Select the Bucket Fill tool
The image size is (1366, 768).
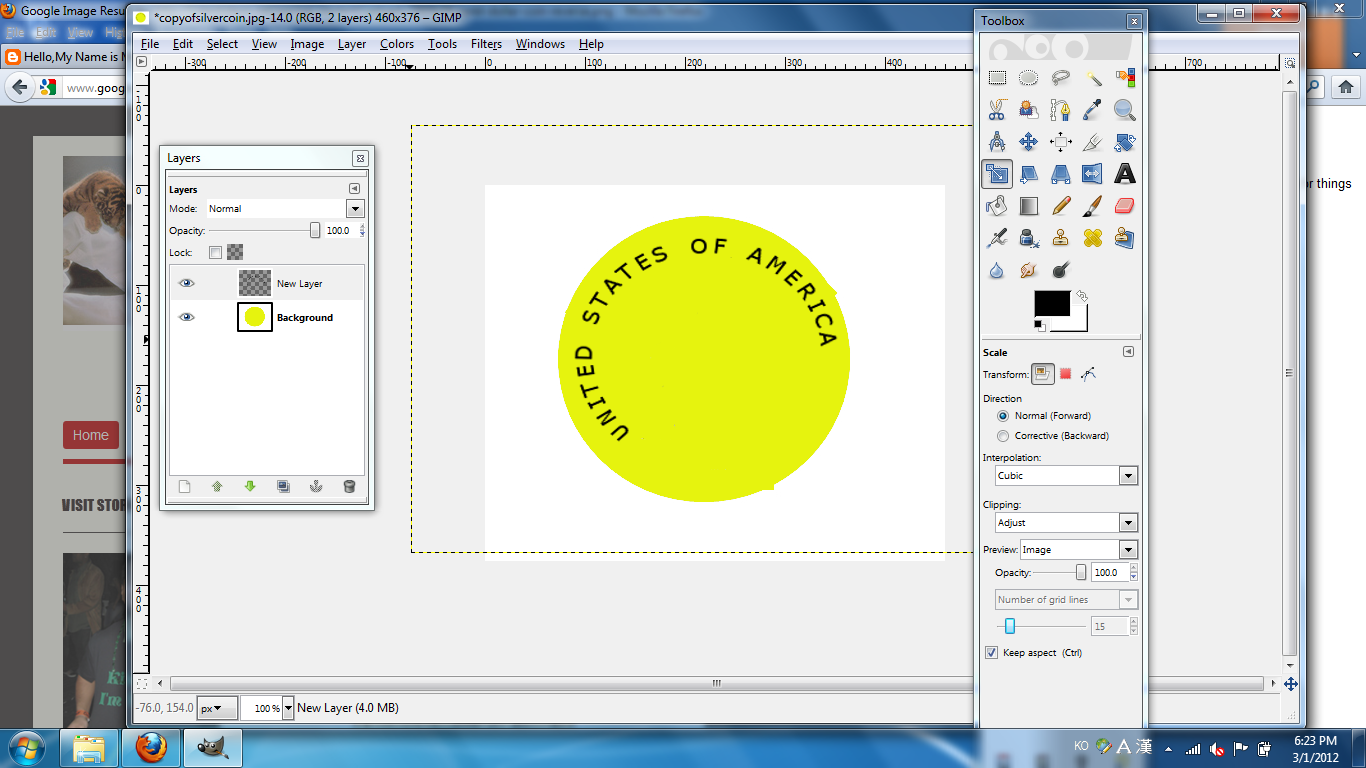pyautogui.click(x=997, y=206)
